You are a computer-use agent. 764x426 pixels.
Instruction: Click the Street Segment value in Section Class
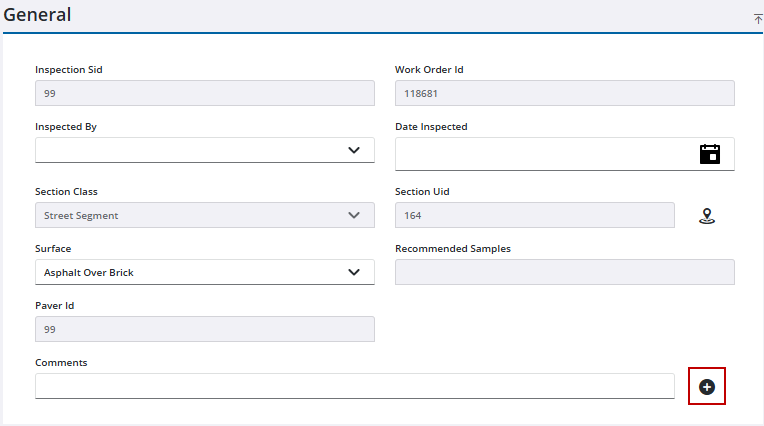point(82,215)
